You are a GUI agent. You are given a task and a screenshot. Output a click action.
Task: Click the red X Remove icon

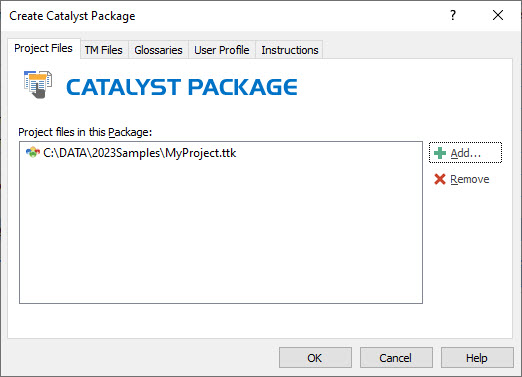[440, 179]
